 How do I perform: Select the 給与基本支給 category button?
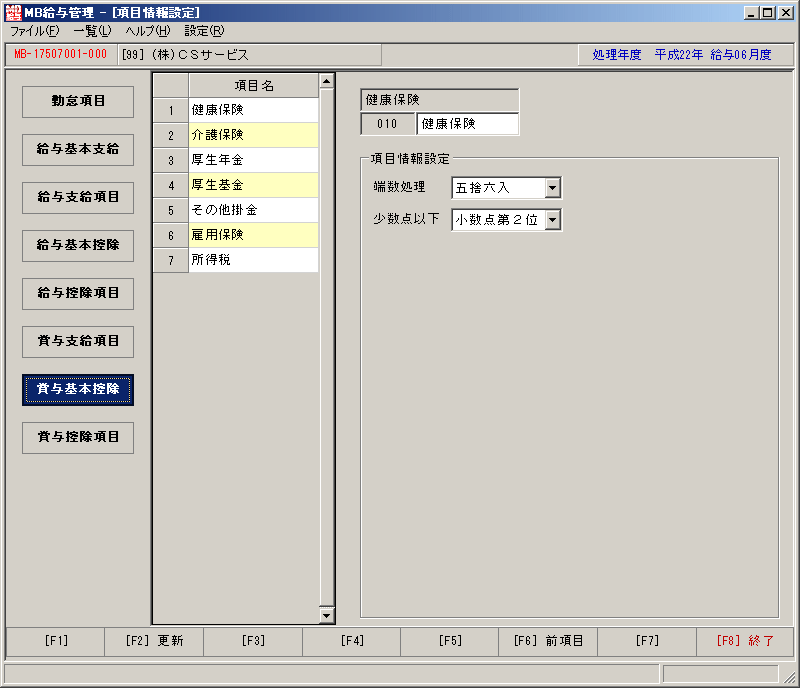tap(78, 150)
